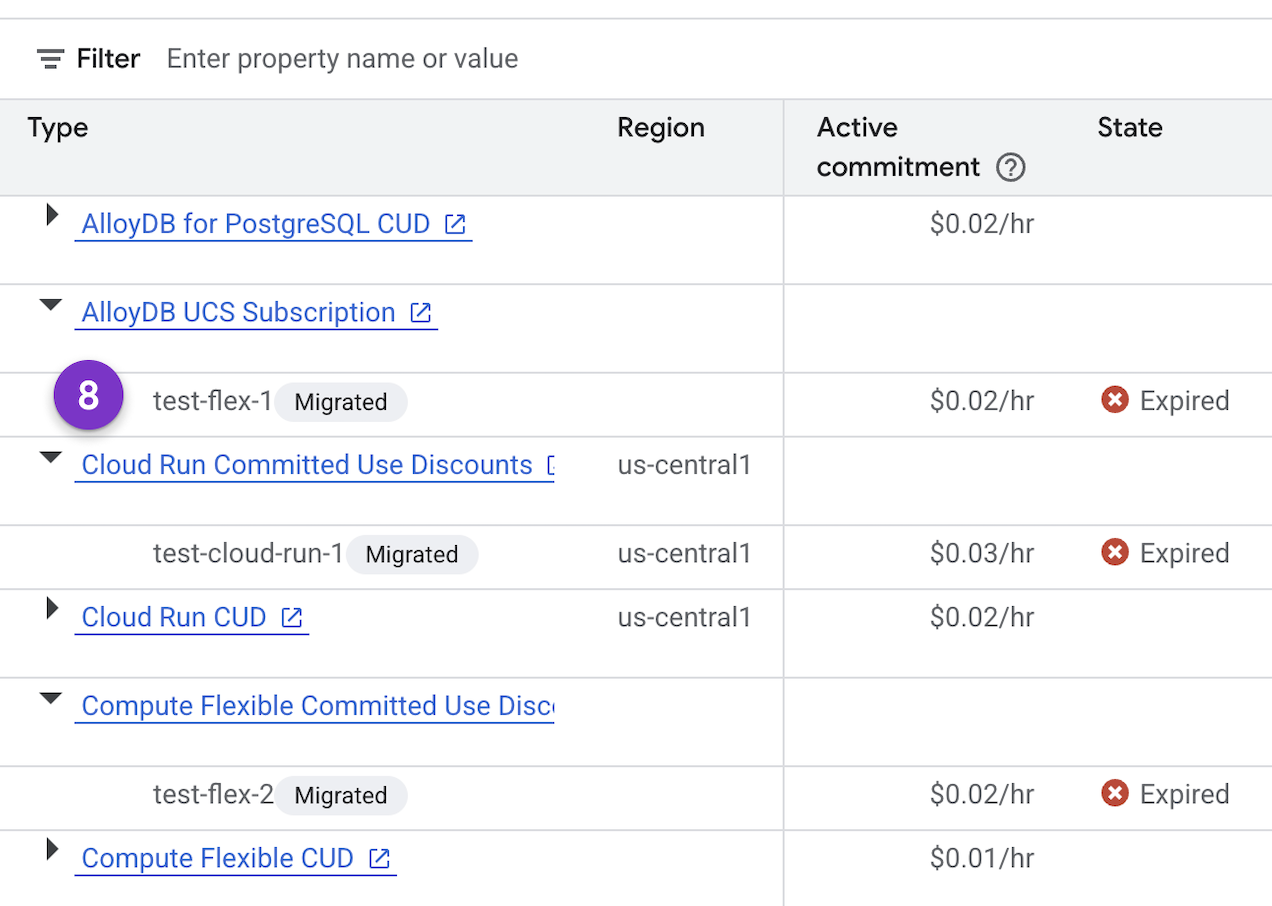Click external link icon beside Cloud Run Committed Use Discounts

click(x=553, y=464)
